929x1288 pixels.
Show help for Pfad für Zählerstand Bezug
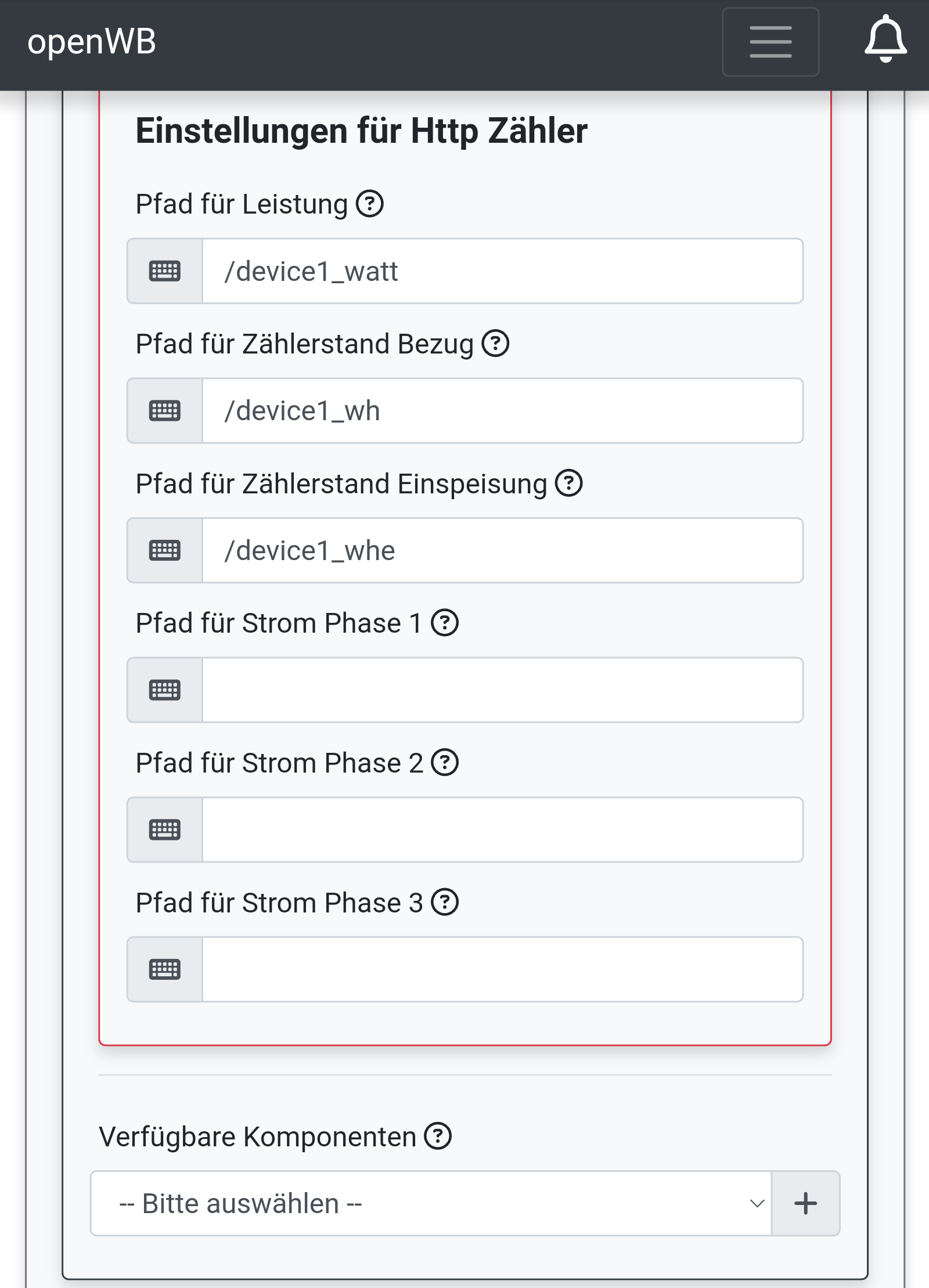(496, 344)
